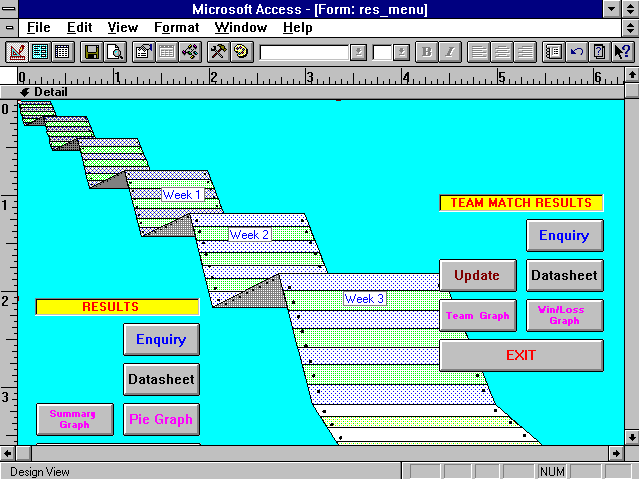Viewport: 639px width, 479px height.
Task: Toggle Bold formatting button
Action: [427, 51]
